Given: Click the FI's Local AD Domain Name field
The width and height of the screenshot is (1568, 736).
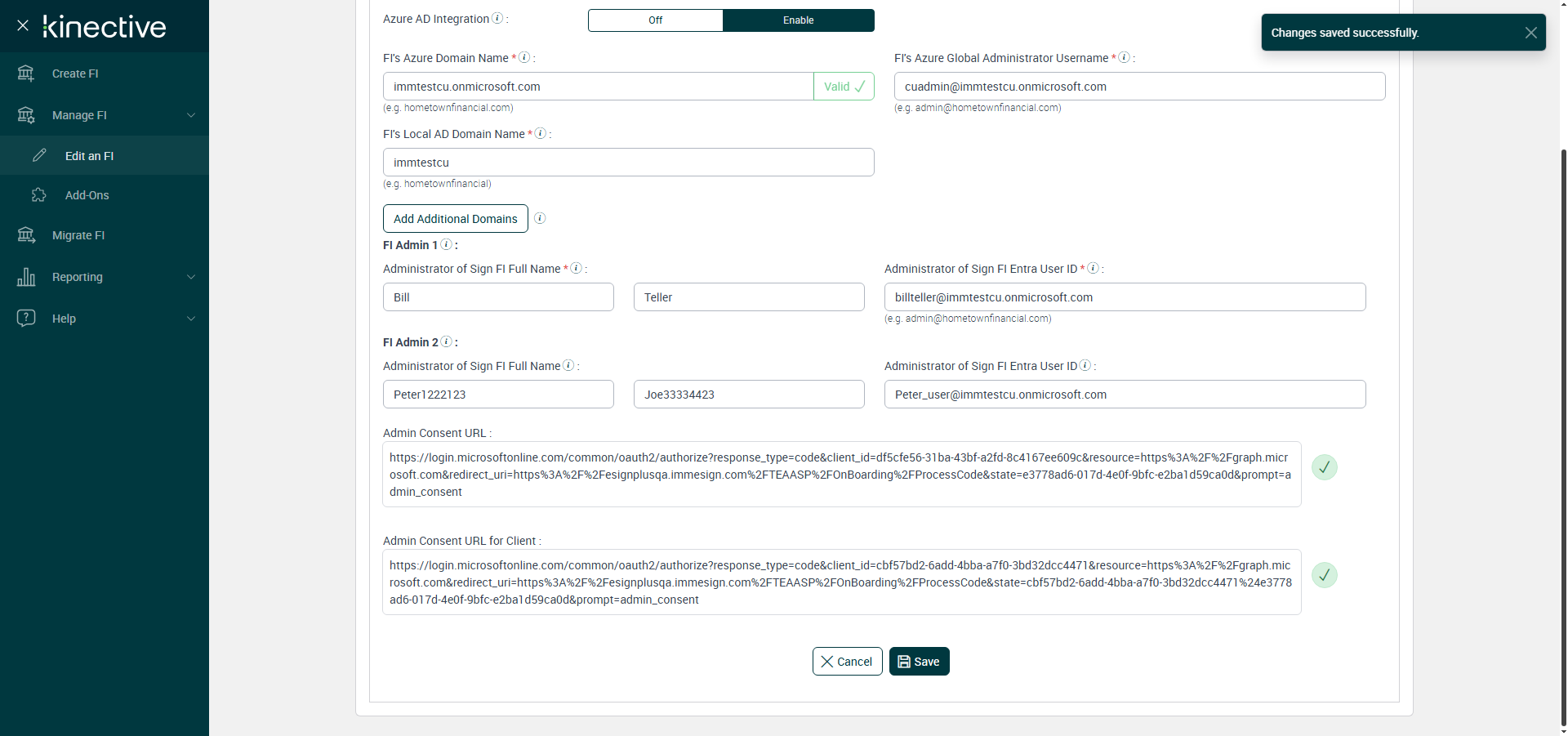Looking at the screenshot, I should click(x=629, y=163).
